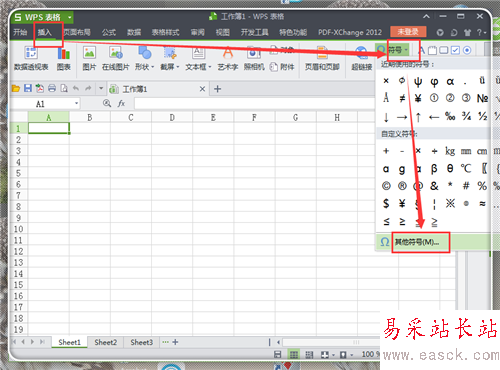Open the A1 name box dropdown
Viewport: 500px width, 370px height.
76,103
